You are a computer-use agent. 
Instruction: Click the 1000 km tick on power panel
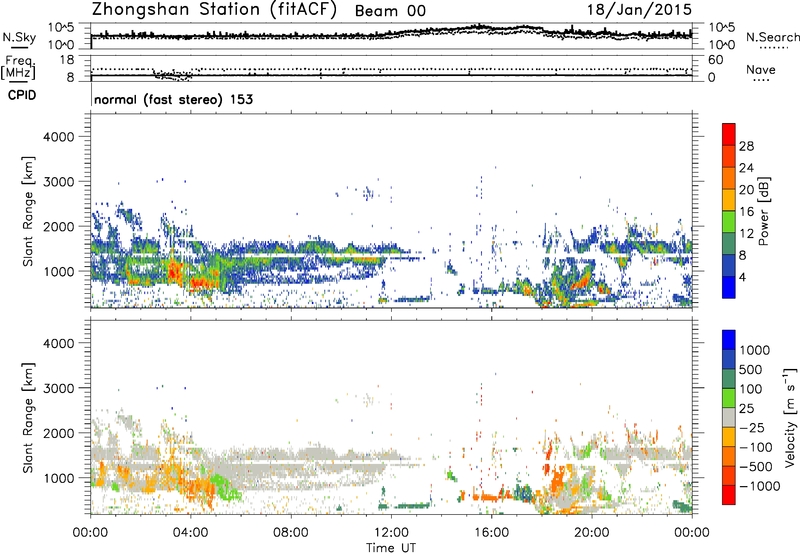[x=59, y=271]
